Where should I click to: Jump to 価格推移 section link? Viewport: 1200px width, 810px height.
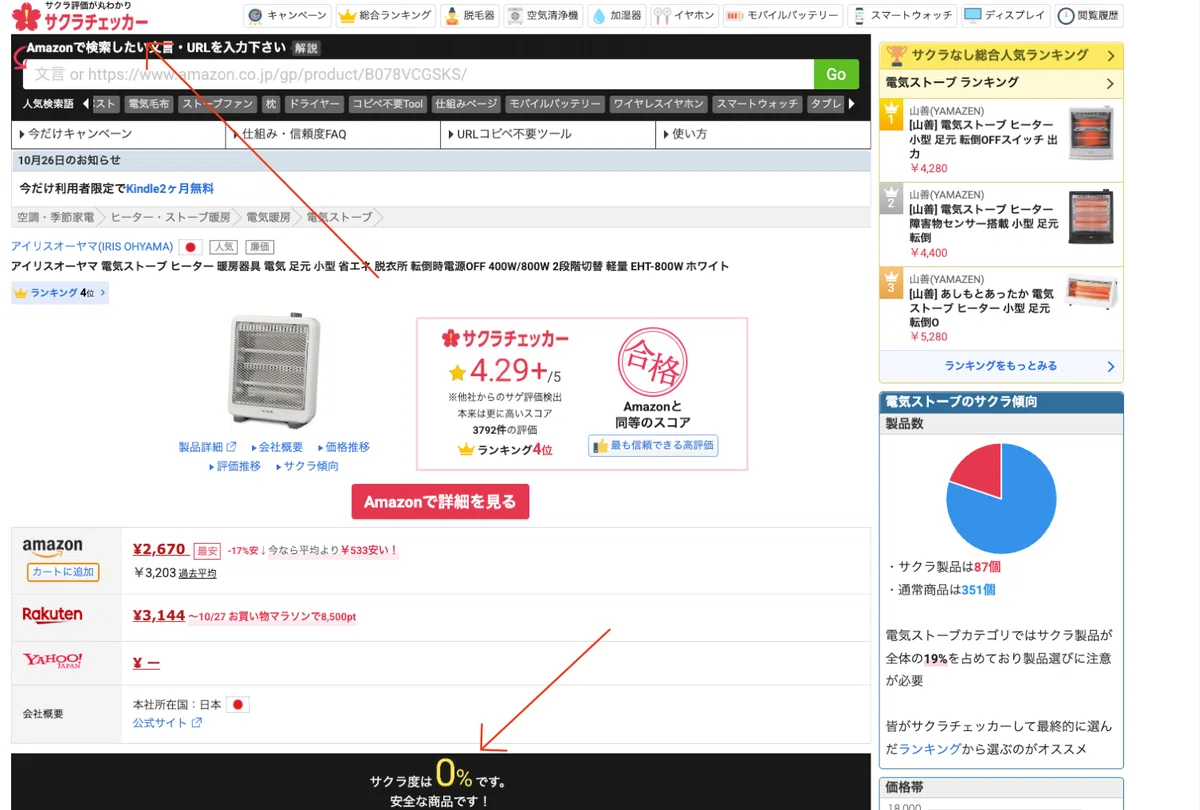[343, 447]
